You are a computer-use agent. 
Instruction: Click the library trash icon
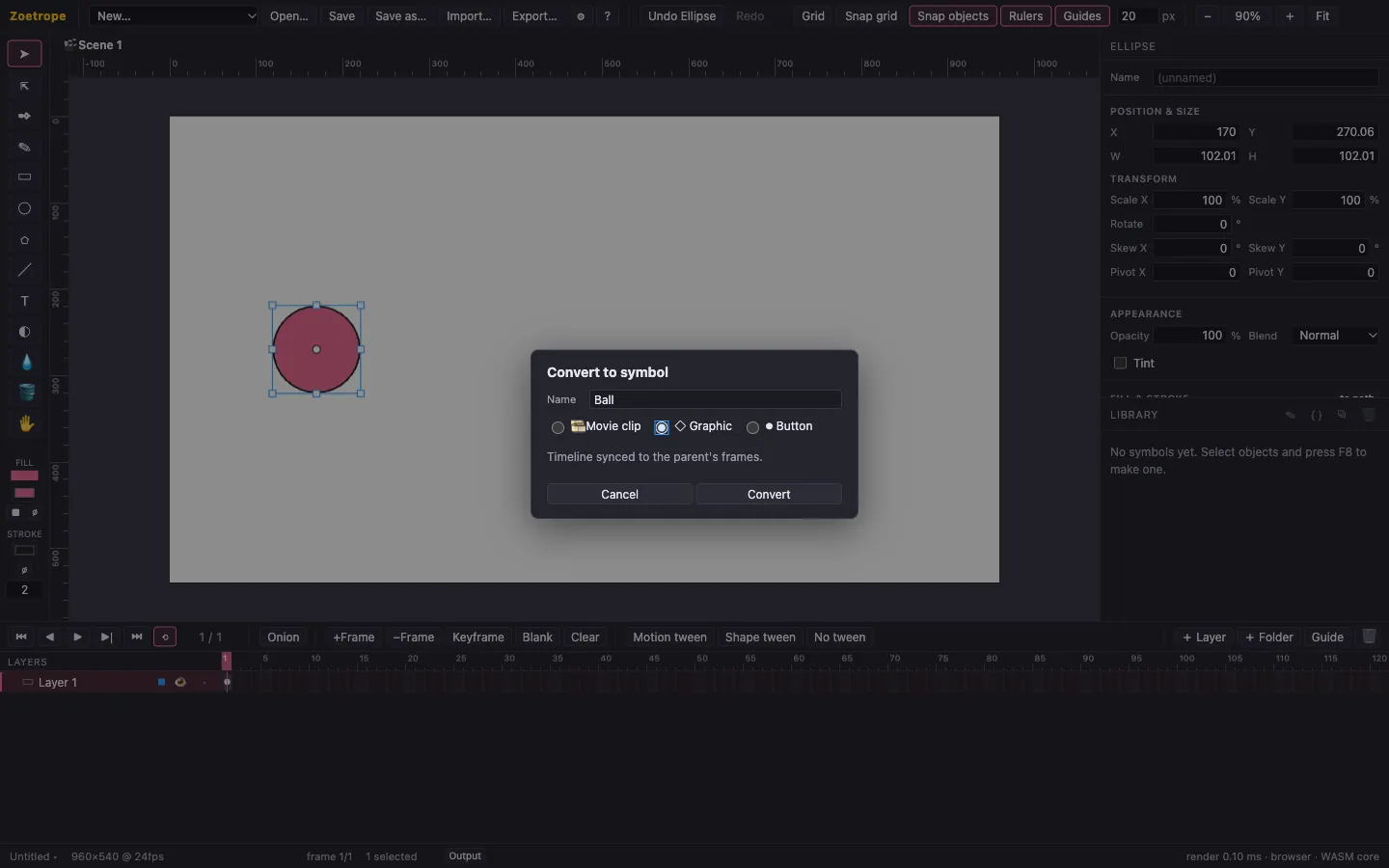(x=1368, y=415)
